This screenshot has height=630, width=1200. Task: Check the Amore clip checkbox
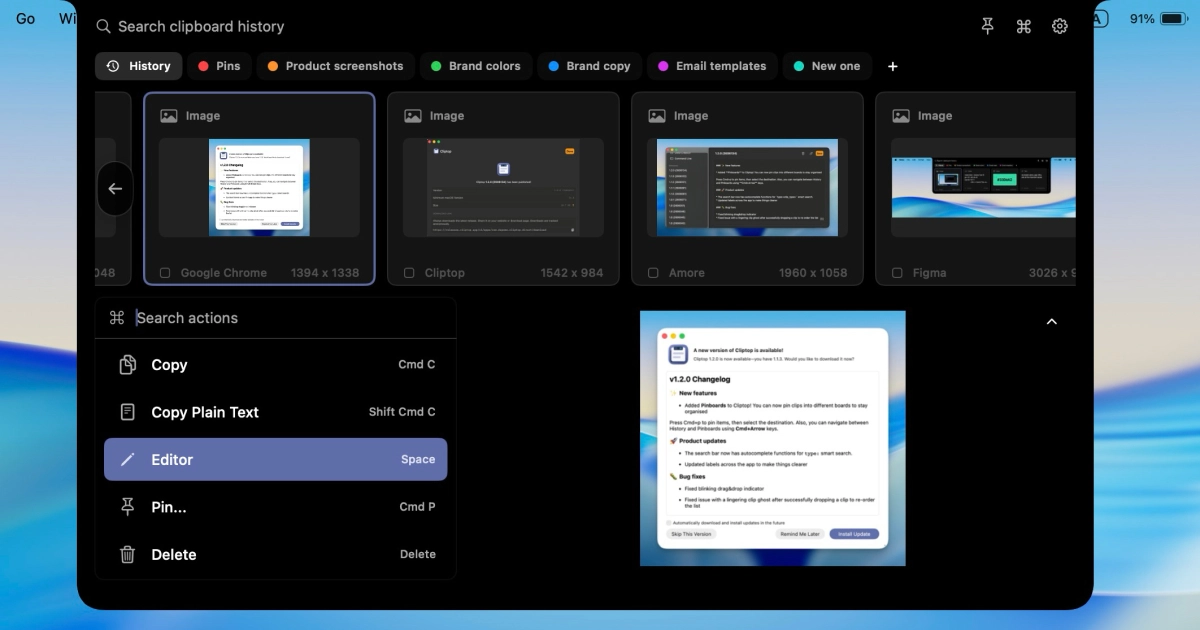point(653,273)
